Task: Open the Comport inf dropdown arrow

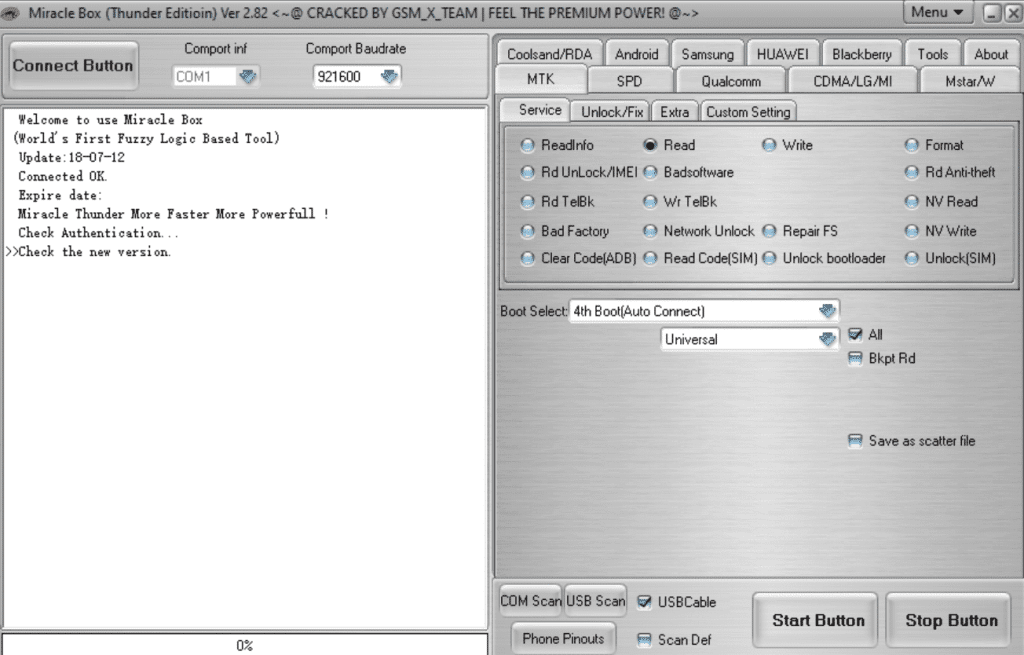Action: (x=248, y=76)
